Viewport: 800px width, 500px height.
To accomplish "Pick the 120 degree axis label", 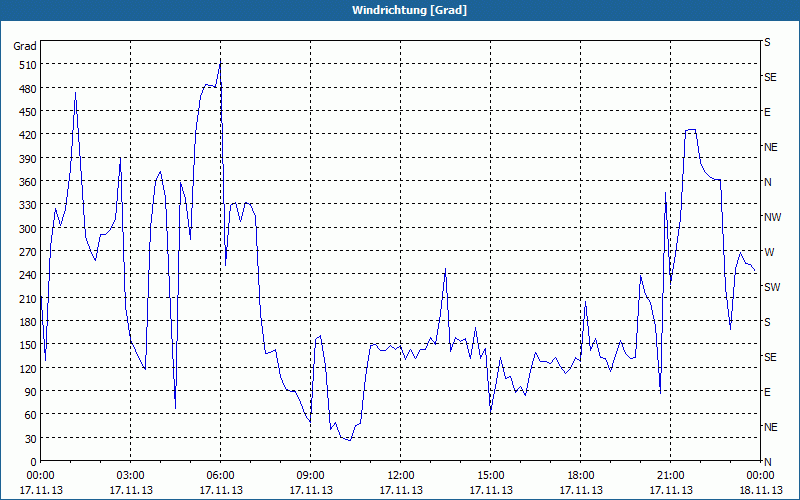I will click(28, 368).
